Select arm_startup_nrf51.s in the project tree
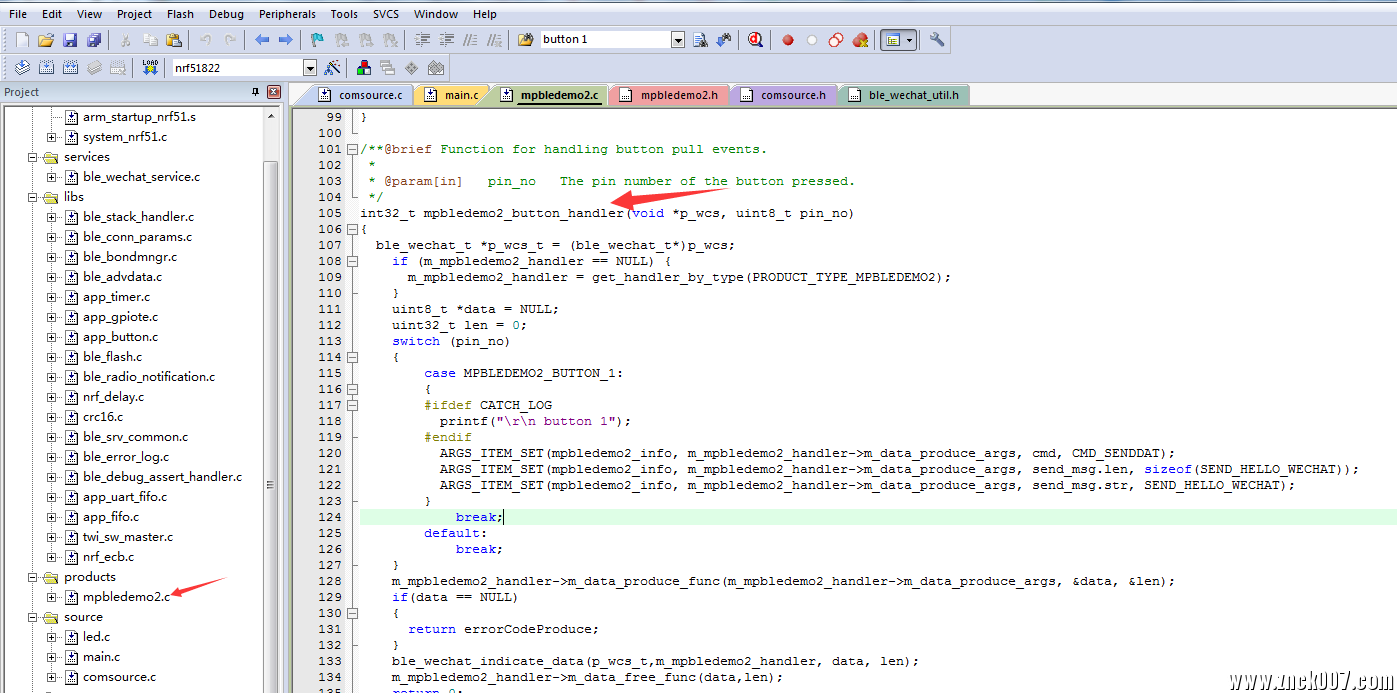The width and height of the screenshot is (1397, 693). (139, 117)
